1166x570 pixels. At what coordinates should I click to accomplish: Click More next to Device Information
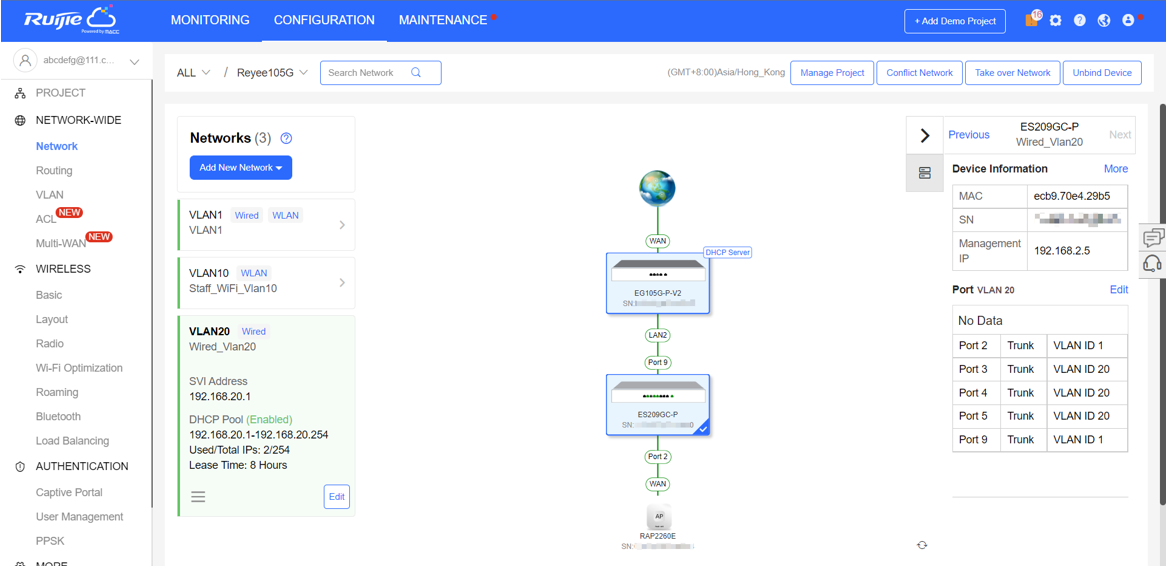pos(1115,169)
